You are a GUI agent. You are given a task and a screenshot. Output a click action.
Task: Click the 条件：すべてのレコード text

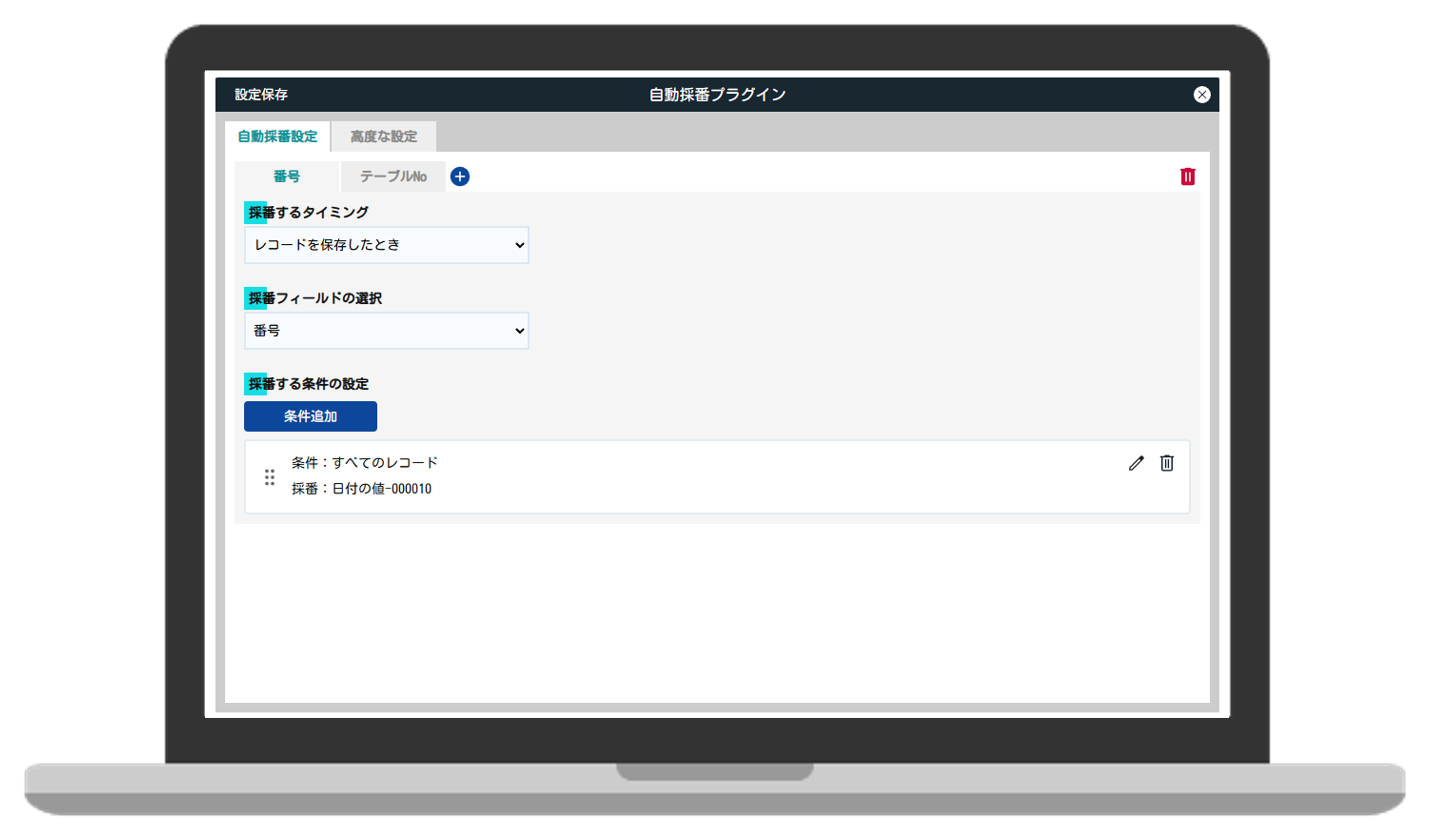point(365,463)
